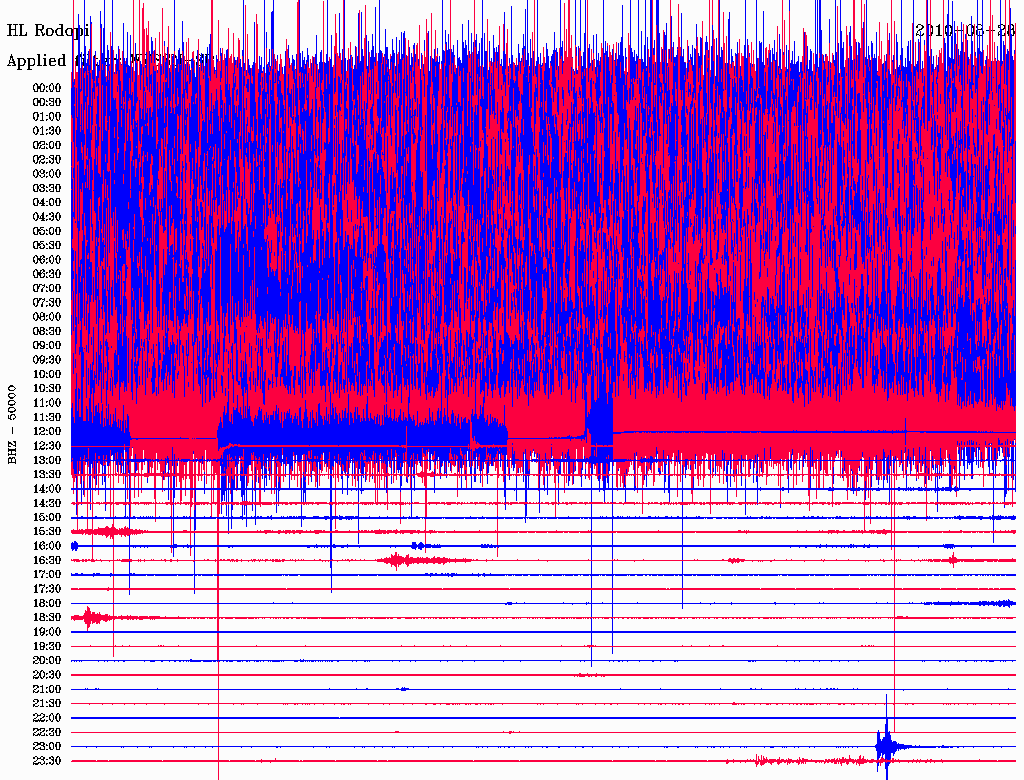Click the red wave burst on the 15:30 trace
Screen dimensions: 1024x780
[x=108, y=532]
